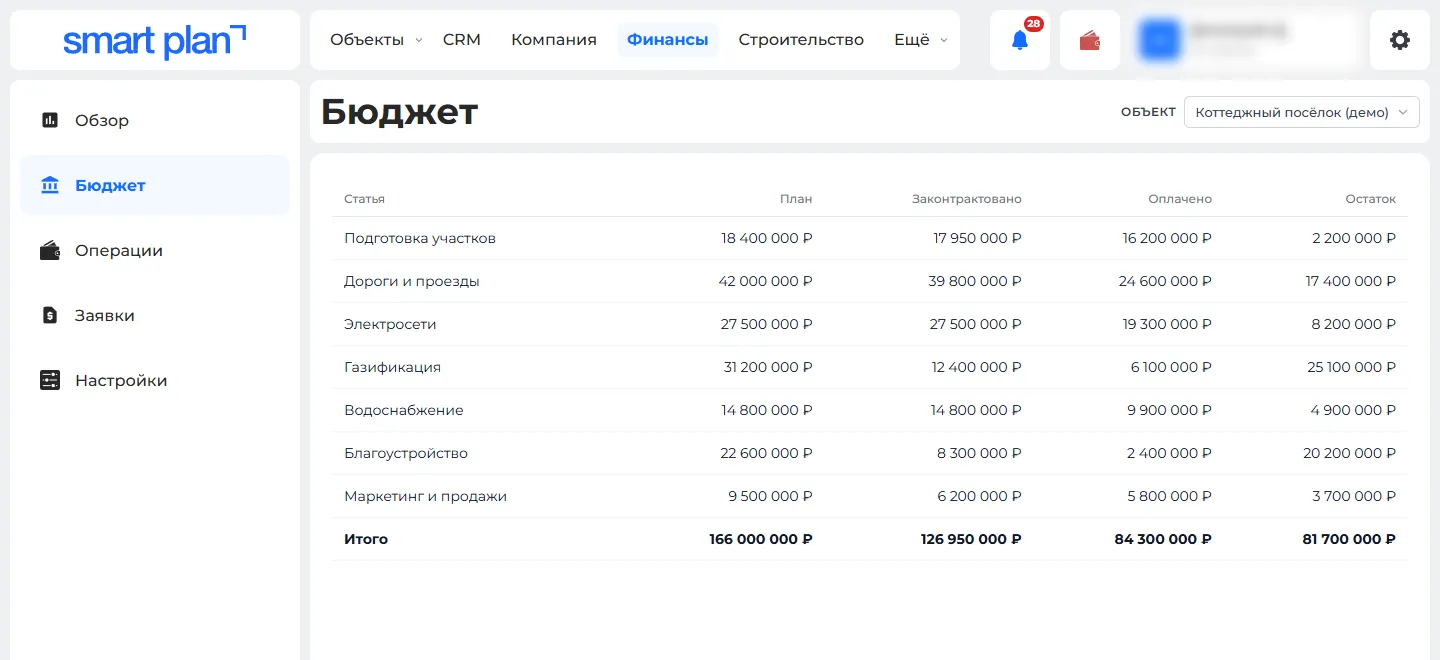1440x660 pixels.
Task: Click contracted value 39 800 000 ₽
Action: [975, 281]
